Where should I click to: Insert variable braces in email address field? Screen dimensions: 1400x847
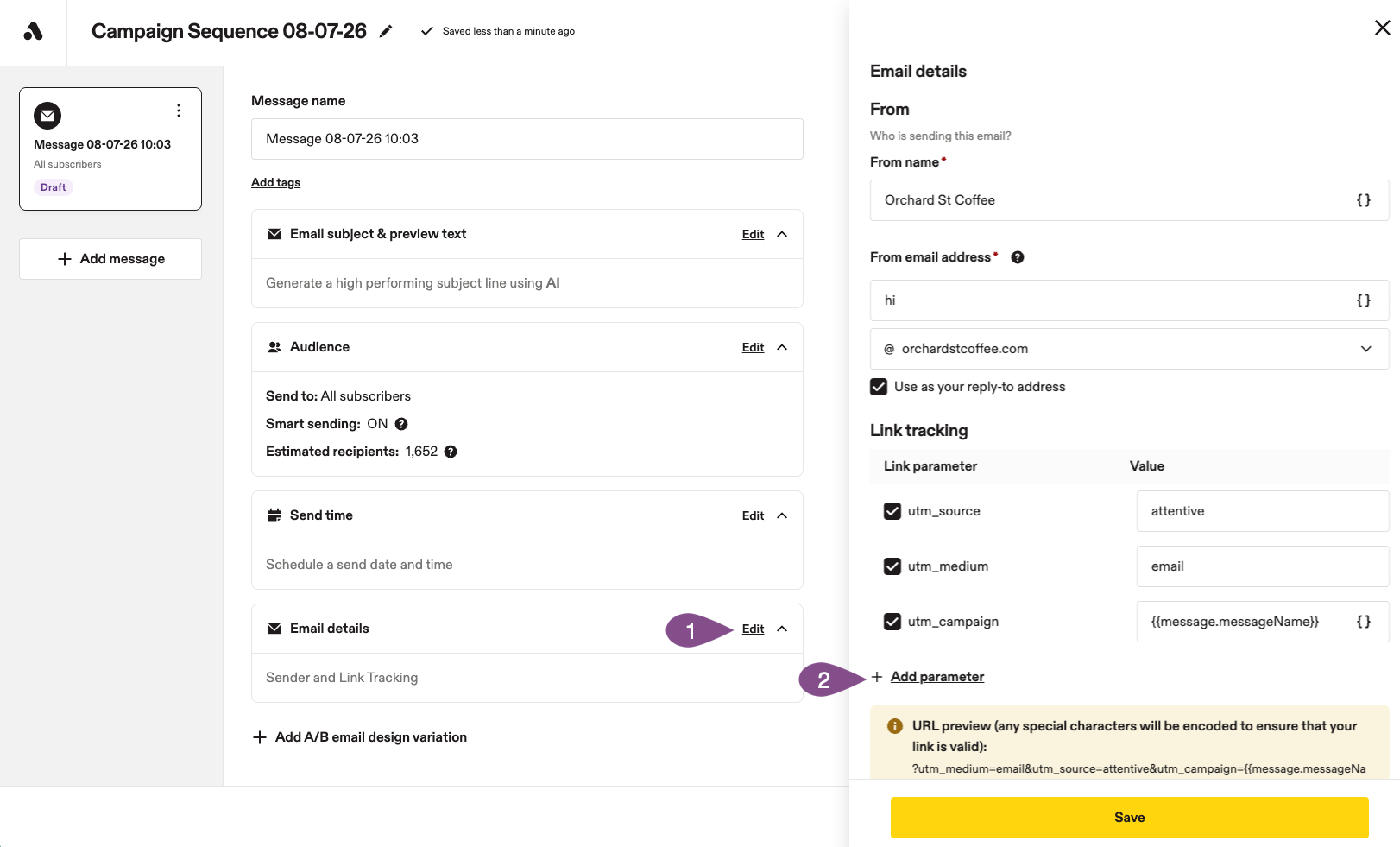tap(1364, 300)
